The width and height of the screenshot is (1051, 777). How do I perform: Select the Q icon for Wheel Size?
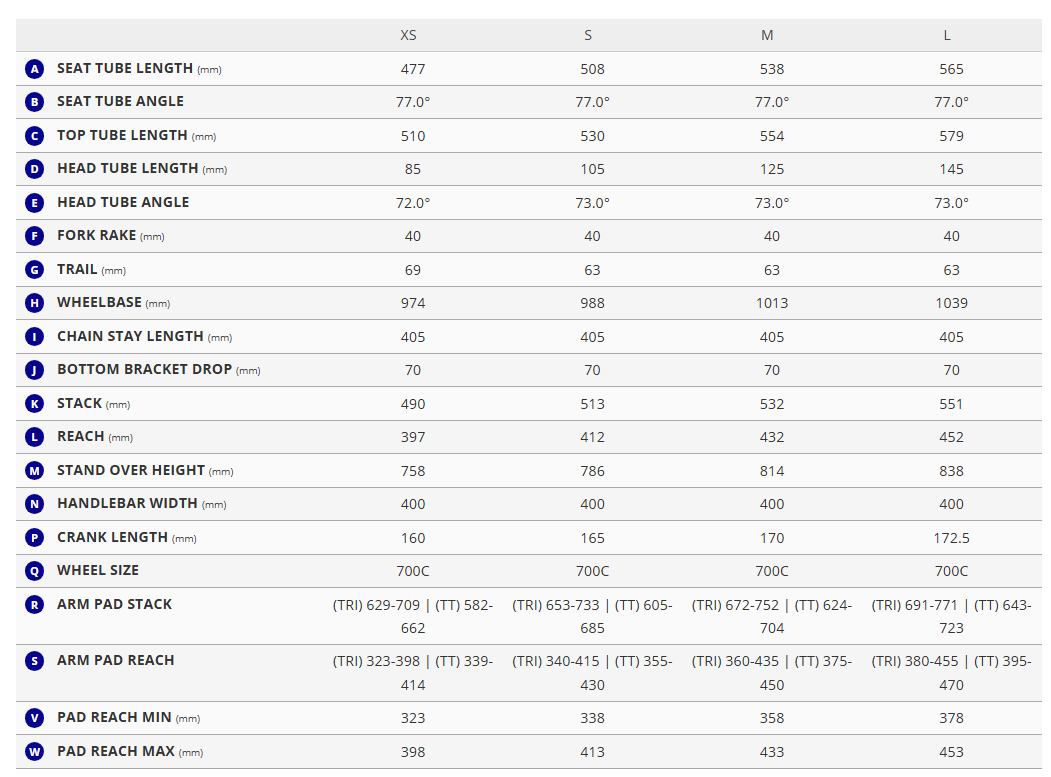point(34,571)
